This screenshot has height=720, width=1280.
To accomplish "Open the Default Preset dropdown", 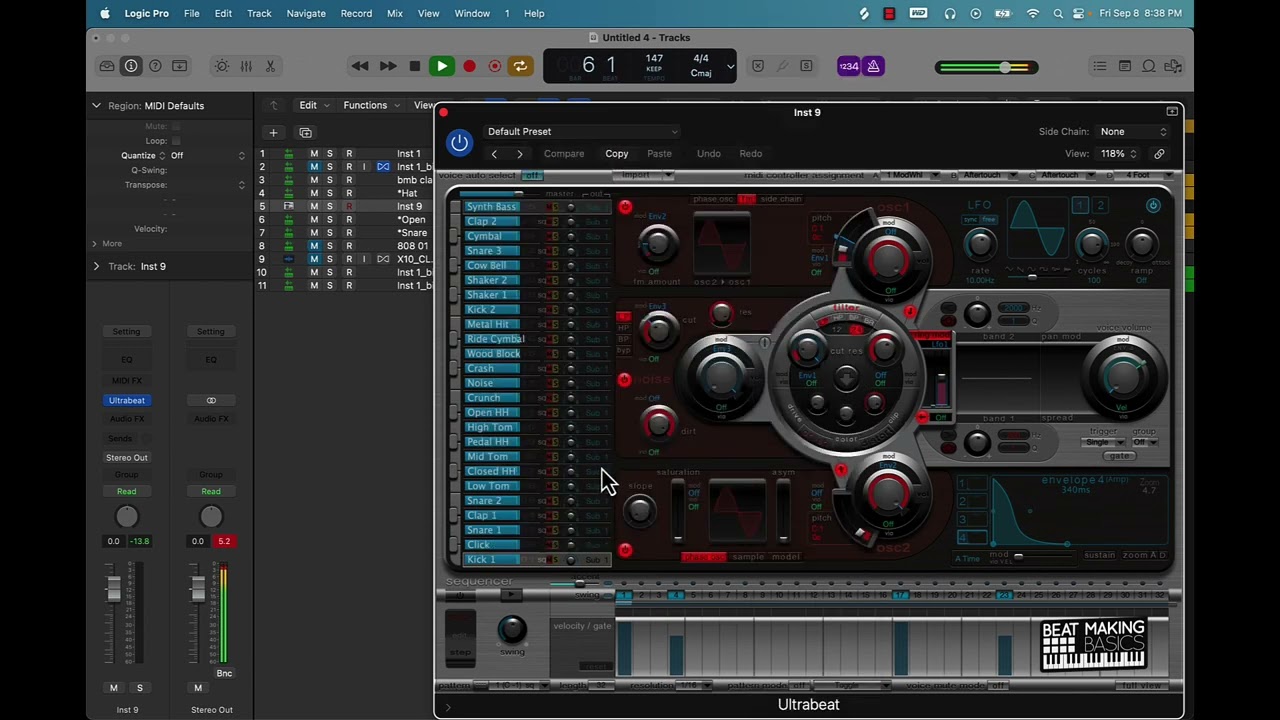I will tap(581, 132).
